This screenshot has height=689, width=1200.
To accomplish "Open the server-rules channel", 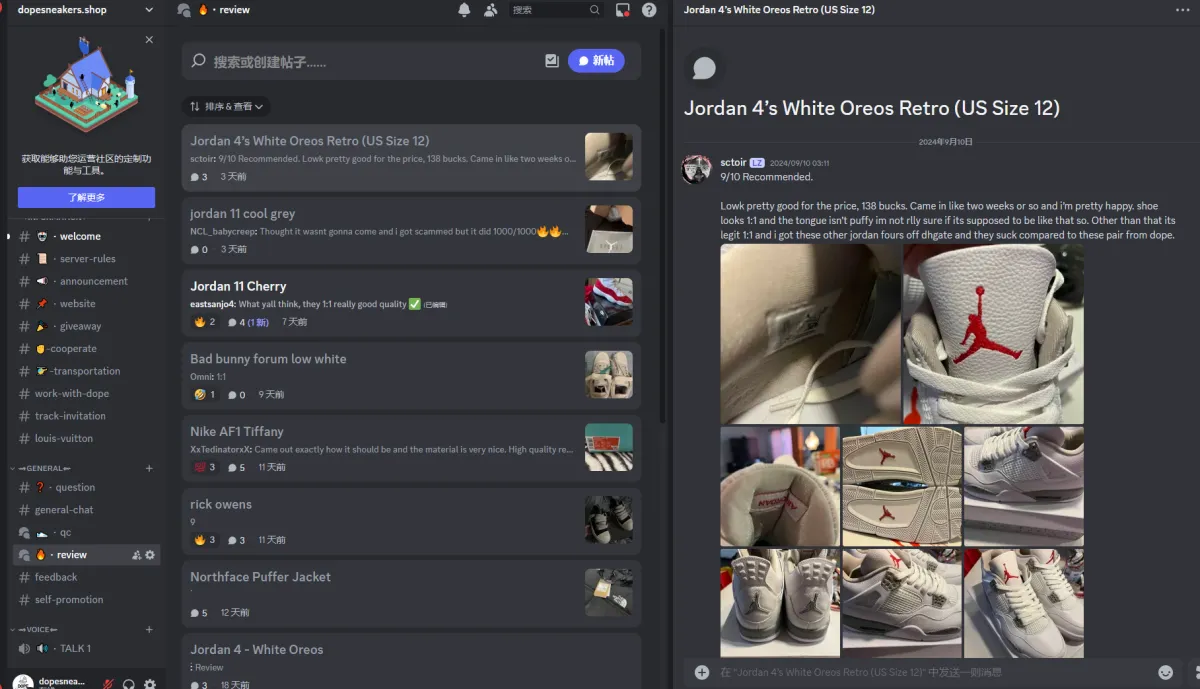I will pos(86,259).
